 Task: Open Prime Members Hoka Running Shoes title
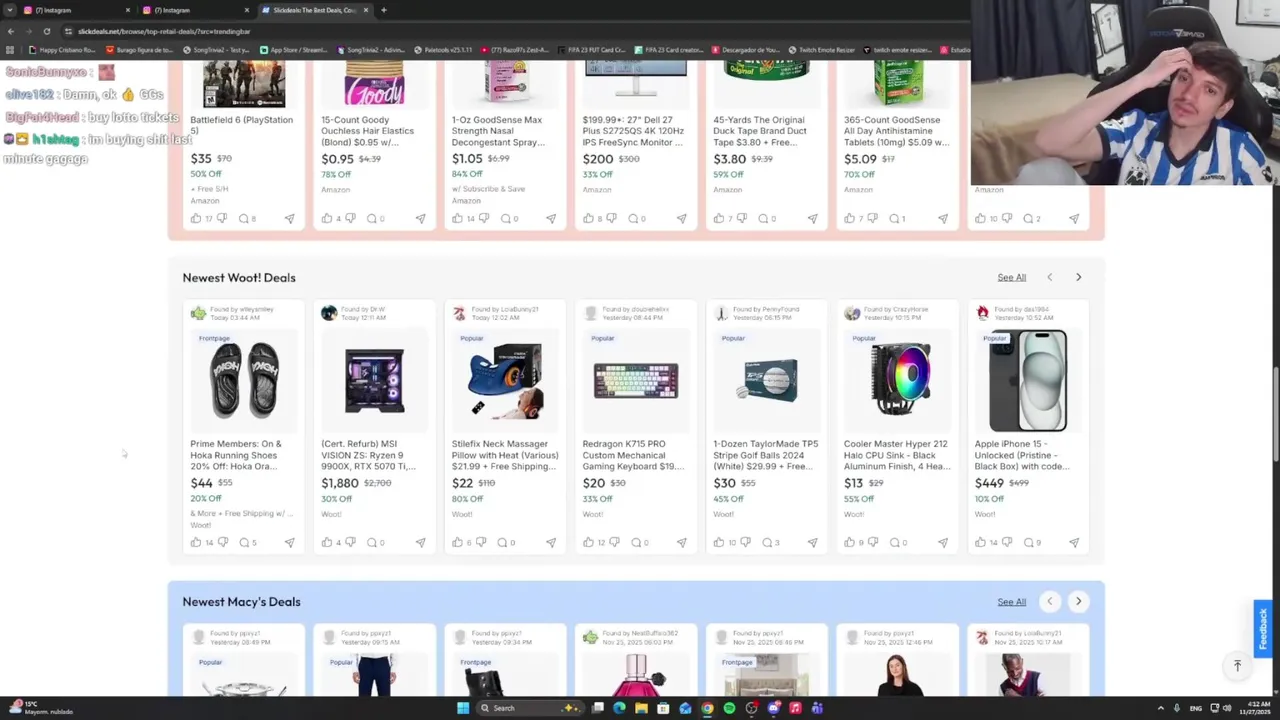236,455
